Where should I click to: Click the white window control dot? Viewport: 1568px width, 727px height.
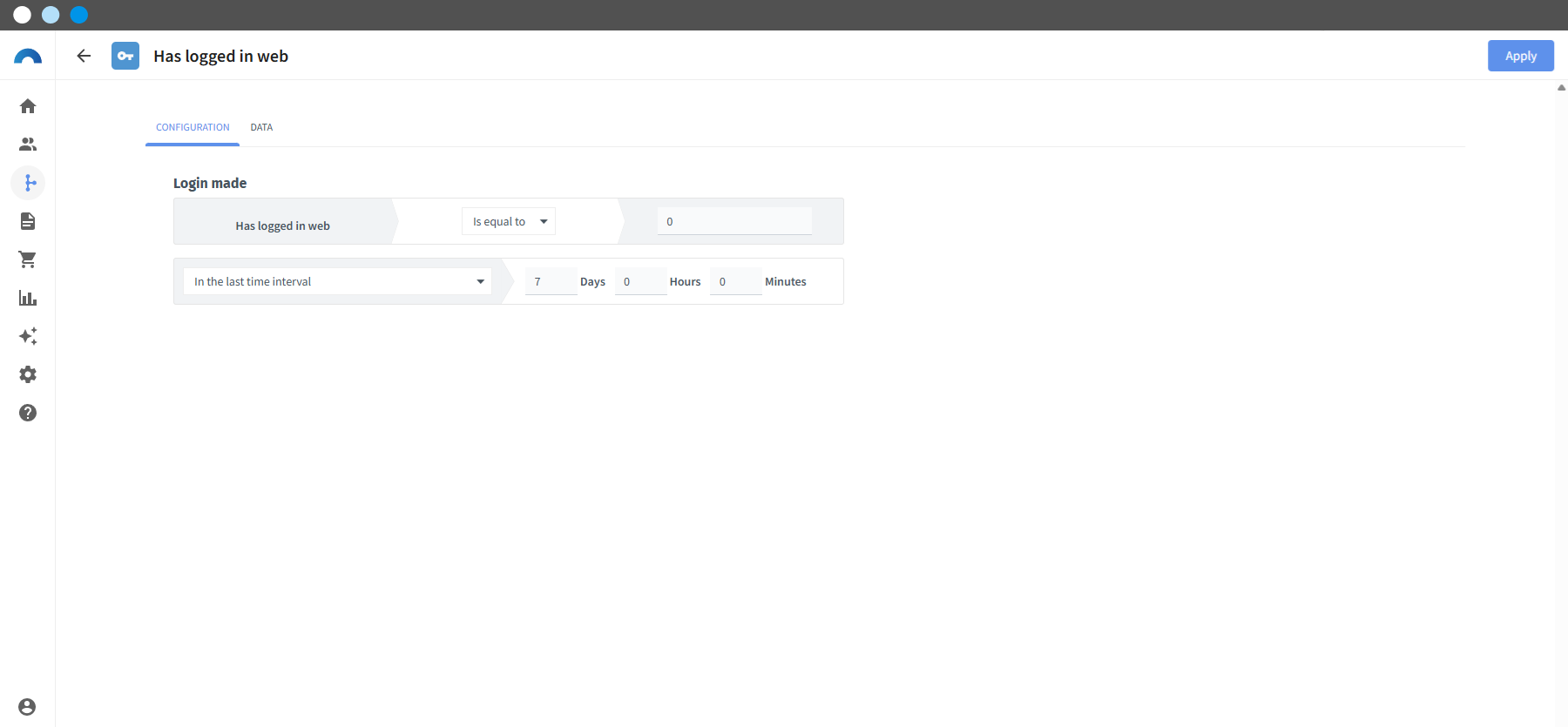pyautogui.click(x=23, y=15)
